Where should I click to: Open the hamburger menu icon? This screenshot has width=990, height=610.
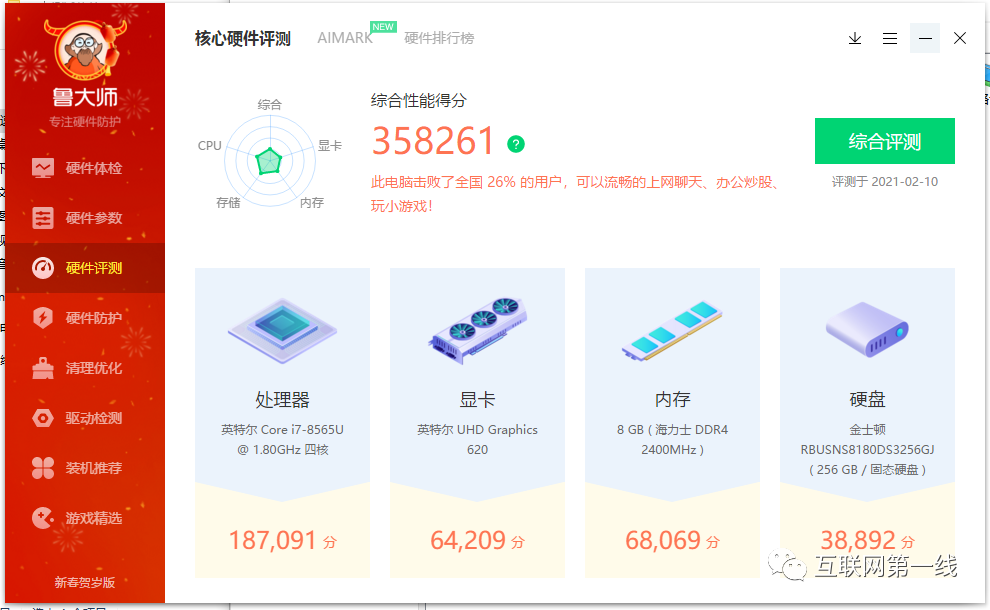tap(890, 39)
